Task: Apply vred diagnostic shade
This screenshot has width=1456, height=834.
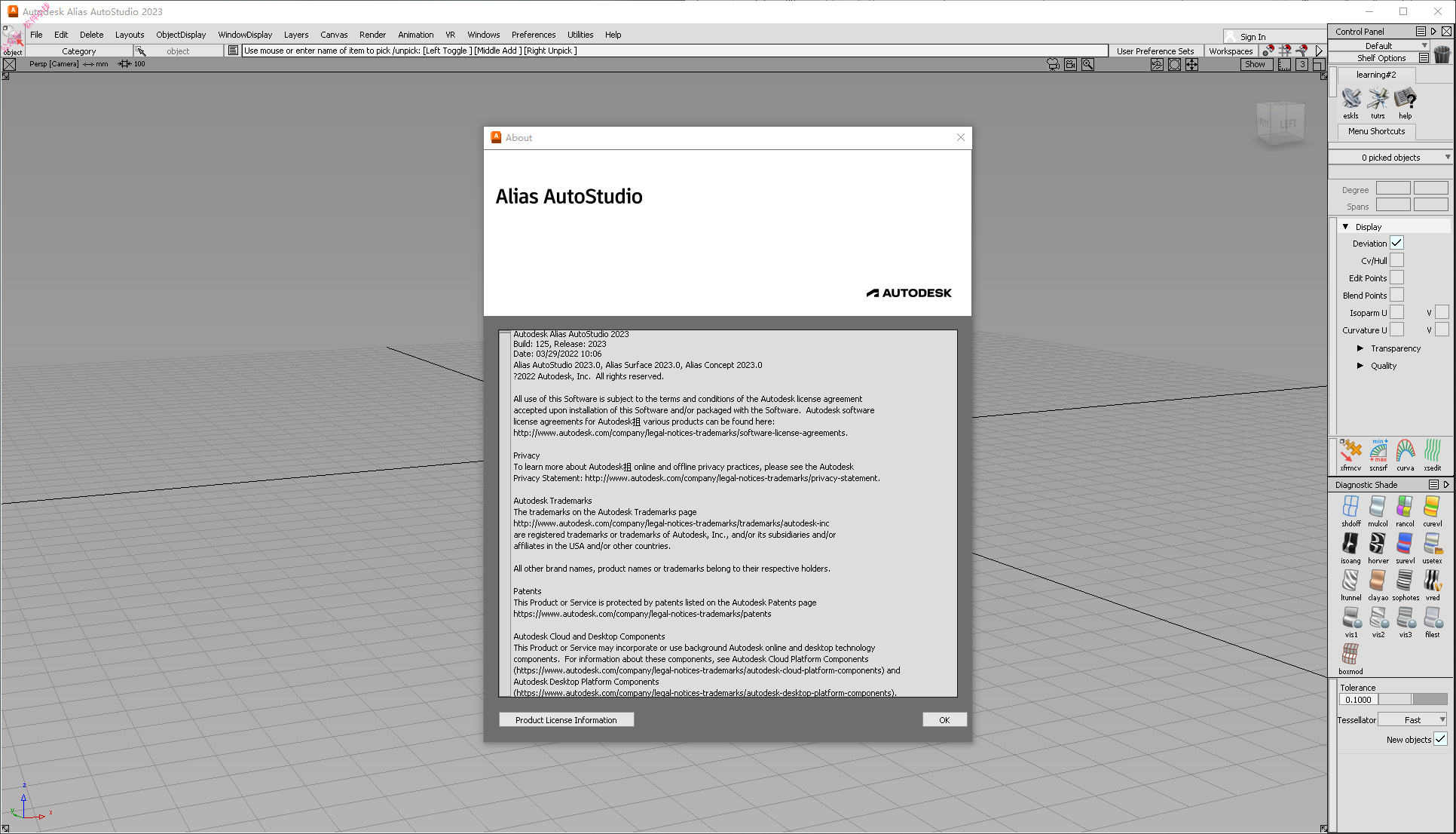Action: pyautogui.click(x=1433, y=584)
